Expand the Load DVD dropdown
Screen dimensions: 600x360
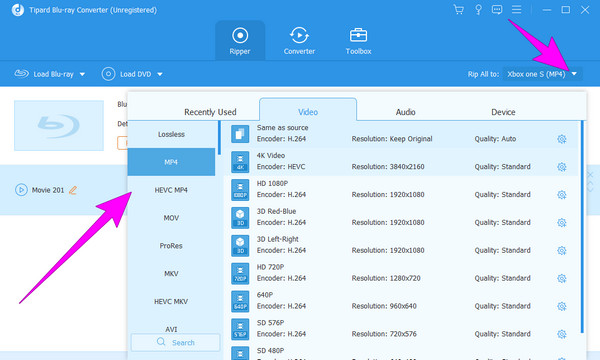click(160, 74)
